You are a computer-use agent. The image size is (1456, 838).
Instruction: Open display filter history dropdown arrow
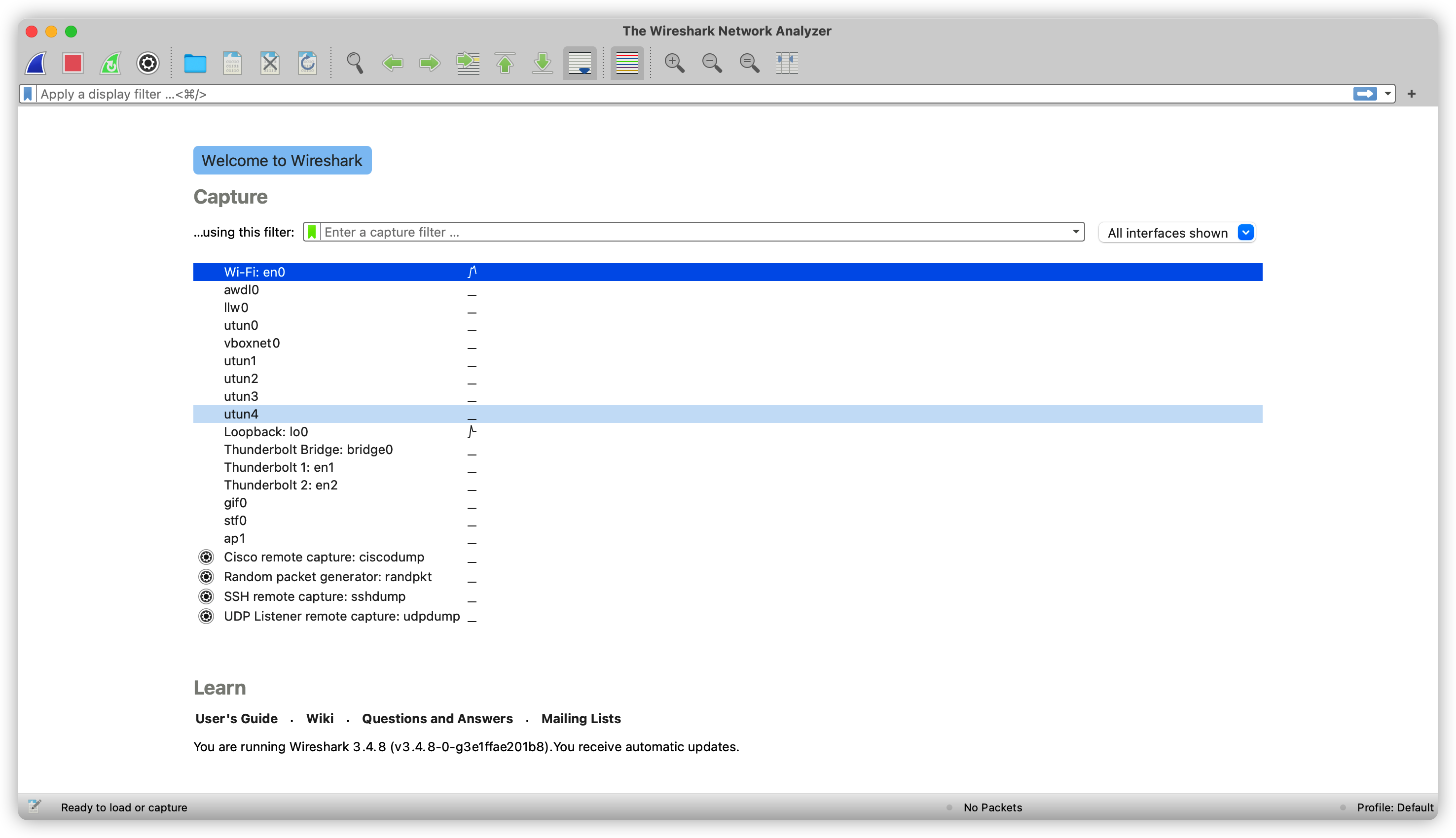pos(1387,94)
